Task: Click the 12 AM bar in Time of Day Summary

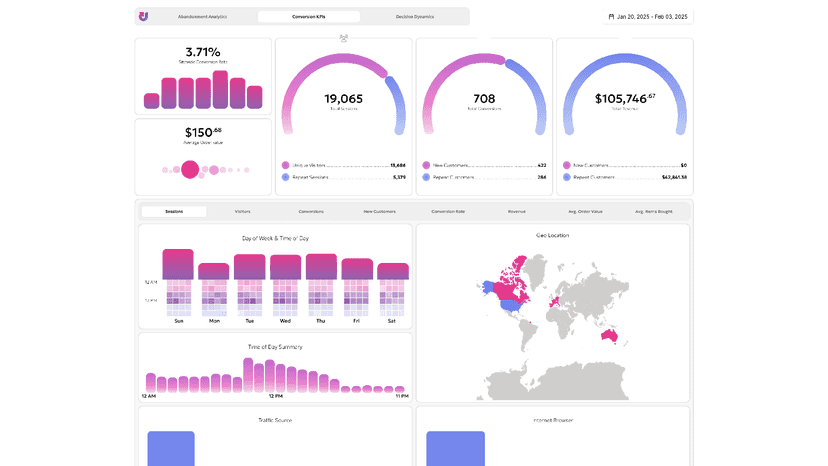Action: pyautogui.click(x=151, y=383)
